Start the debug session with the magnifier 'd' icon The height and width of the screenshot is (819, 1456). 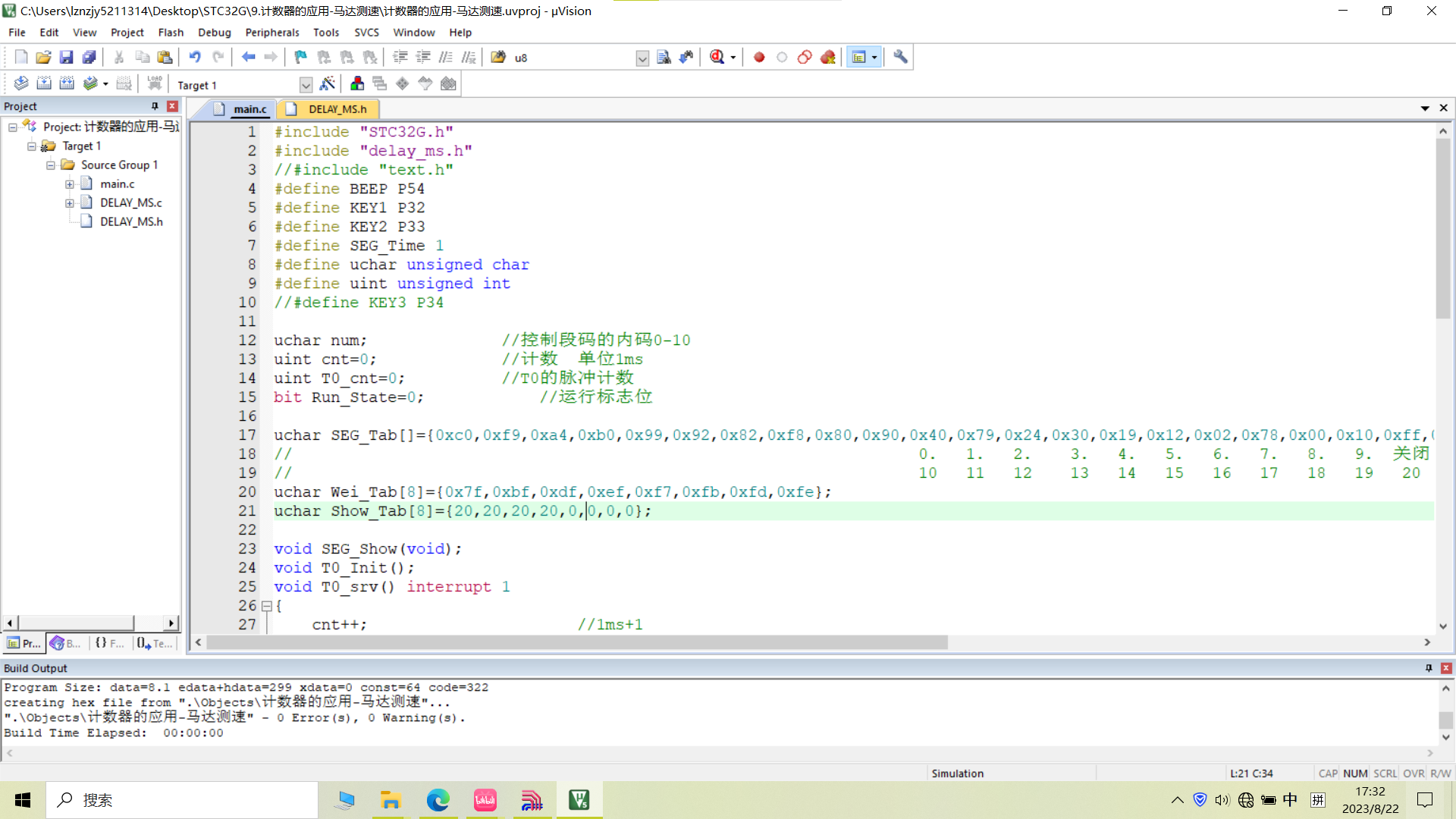(x=717, y=57)
